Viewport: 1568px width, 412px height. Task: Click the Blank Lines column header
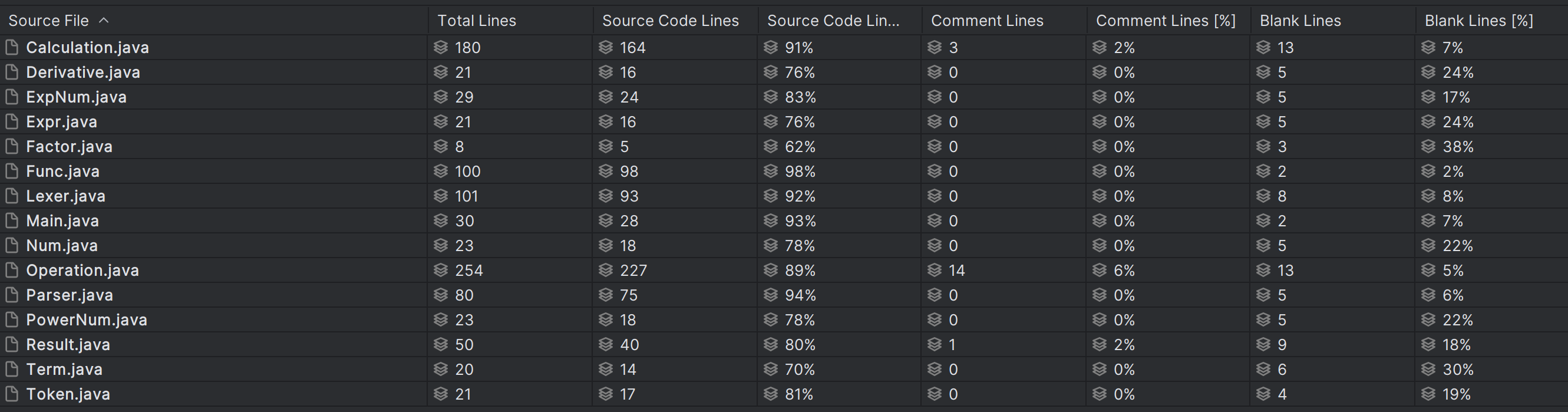point(1300,21)
